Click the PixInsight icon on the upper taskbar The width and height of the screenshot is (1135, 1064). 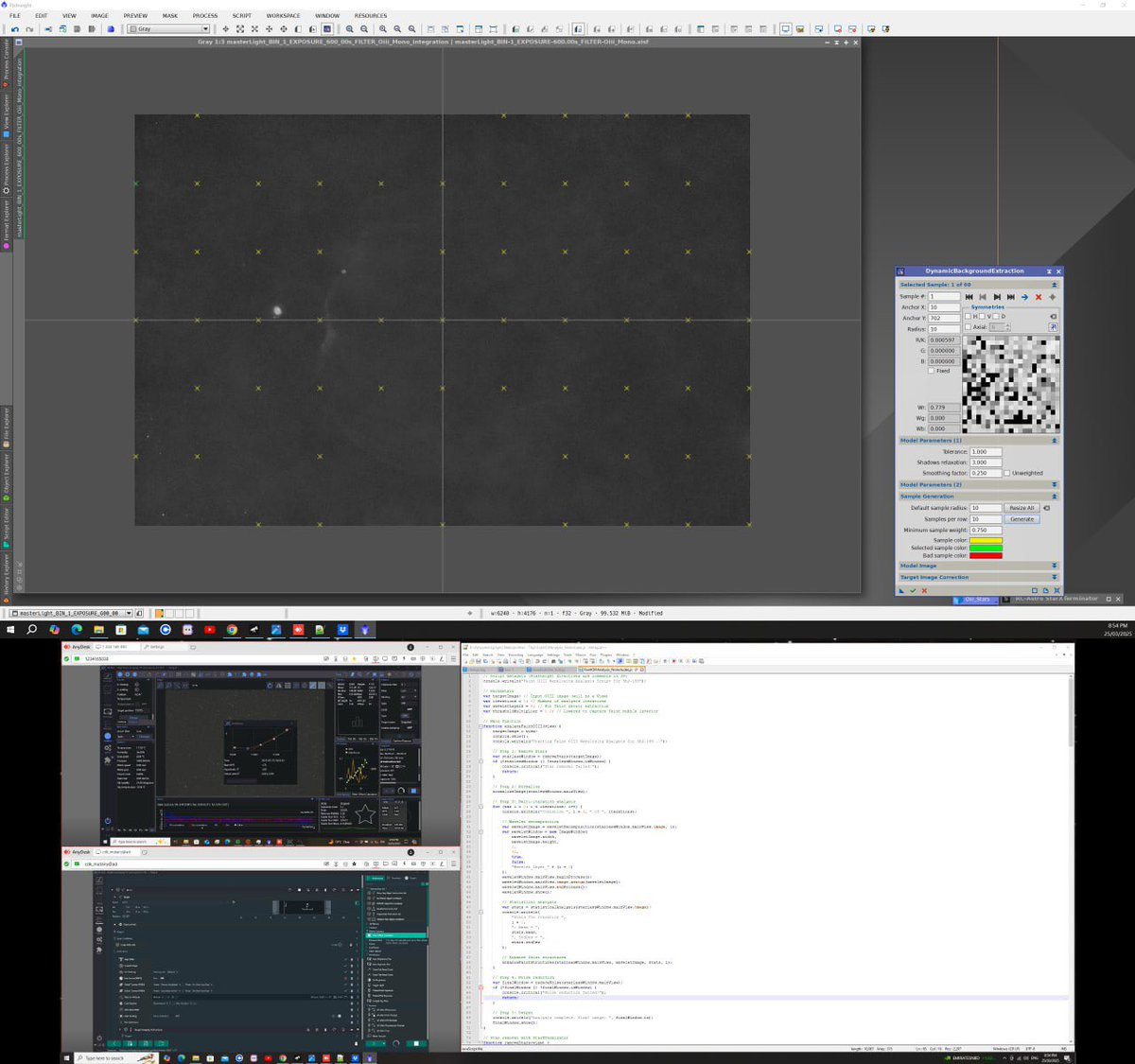pyautogui.click(x=364, y=629)
